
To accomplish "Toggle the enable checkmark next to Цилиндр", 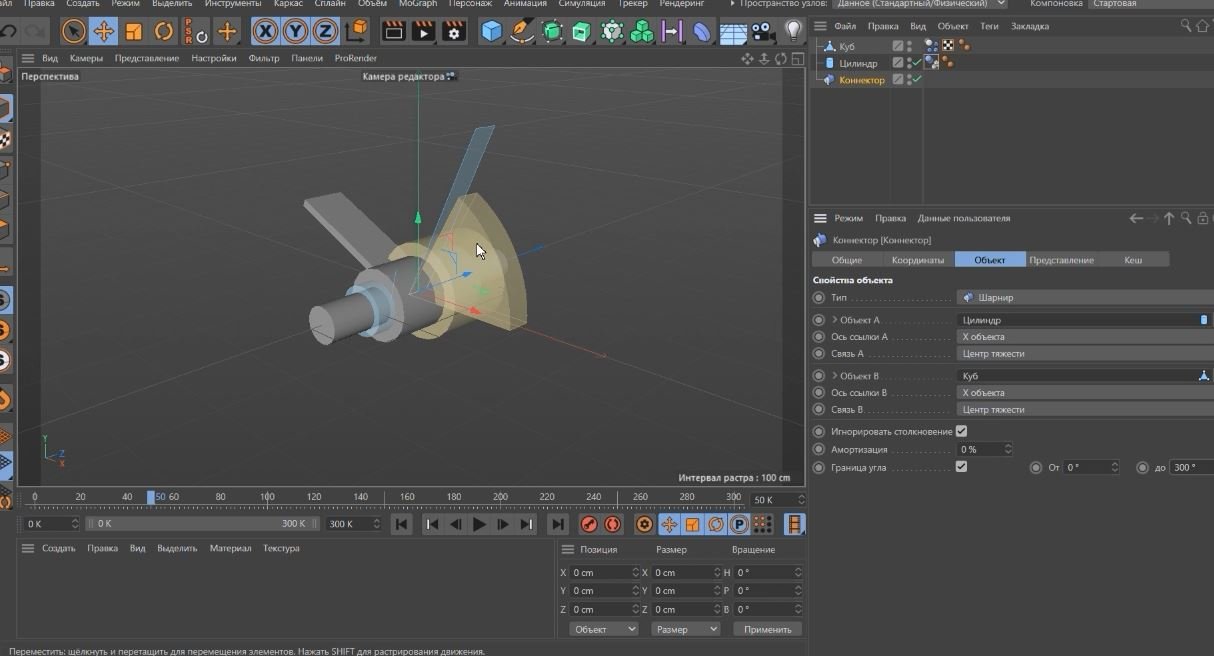I will pyautogui.click(x=915, y=63).
